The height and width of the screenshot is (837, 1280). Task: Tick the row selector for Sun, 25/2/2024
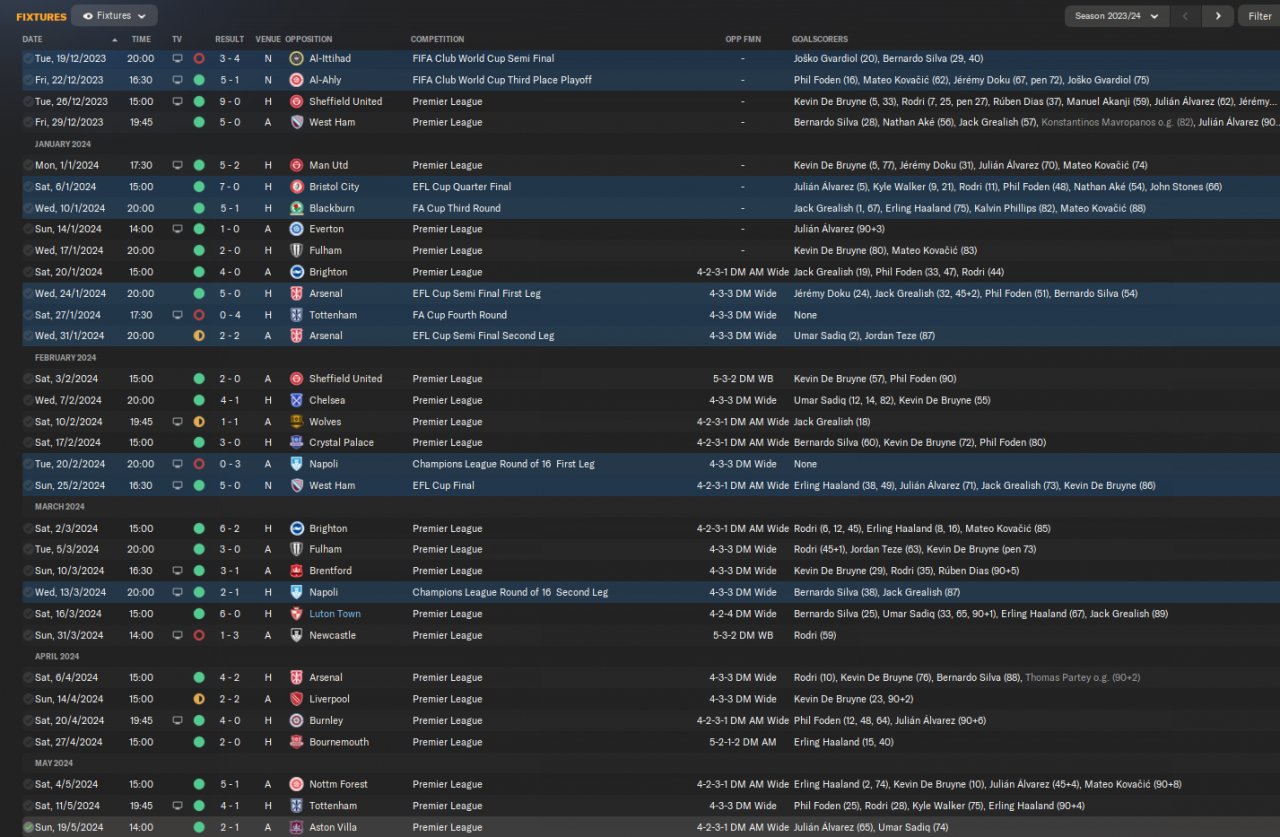coord(28,486)
